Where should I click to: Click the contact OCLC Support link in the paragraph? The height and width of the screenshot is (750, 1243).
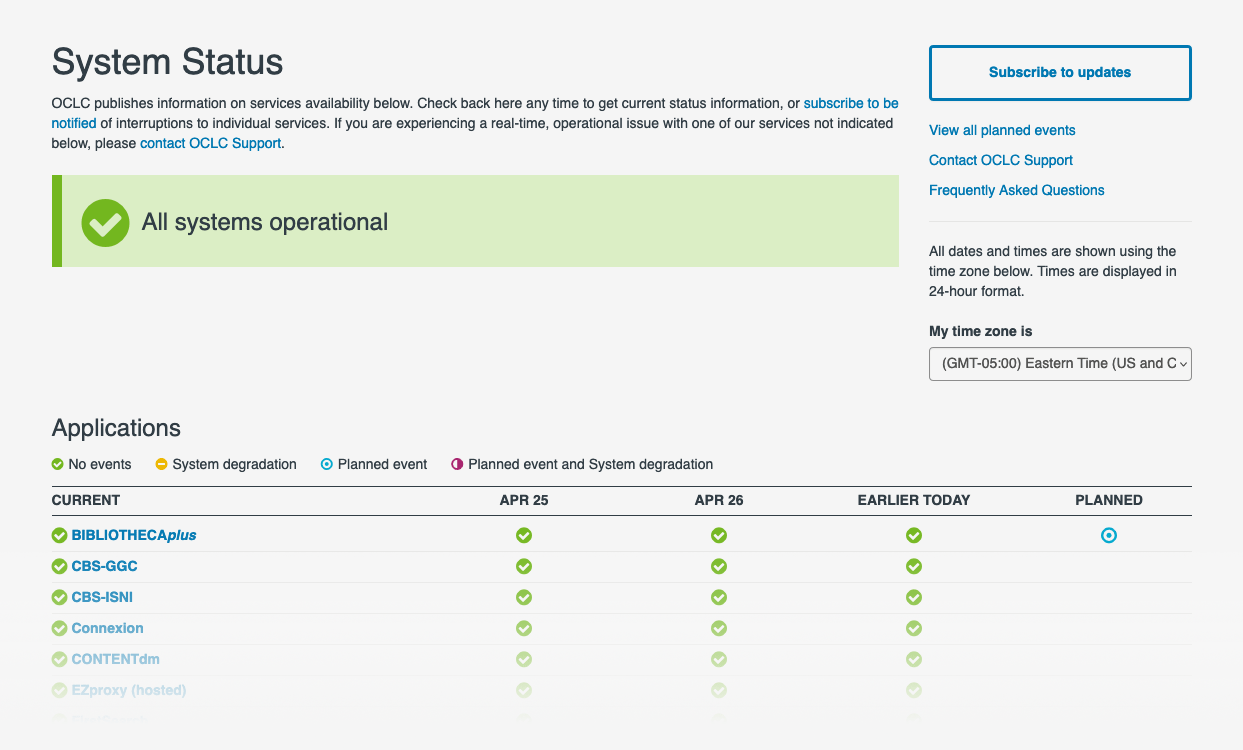[209, 143]
